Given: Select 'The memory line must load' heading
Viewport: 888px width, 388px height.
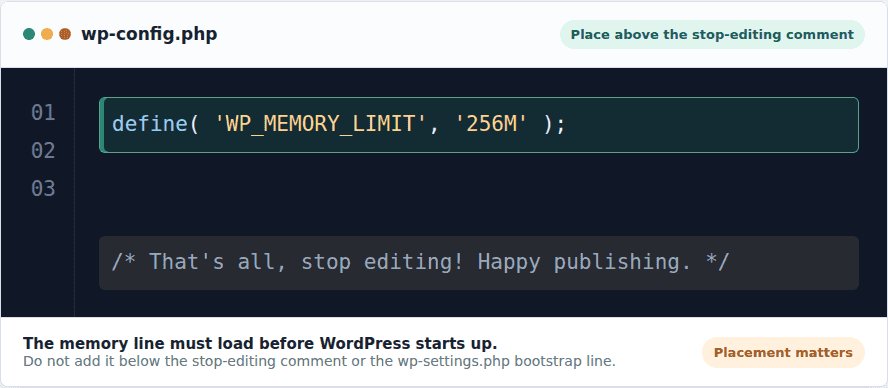Looking at the screenshot, I should pos(260,343).
